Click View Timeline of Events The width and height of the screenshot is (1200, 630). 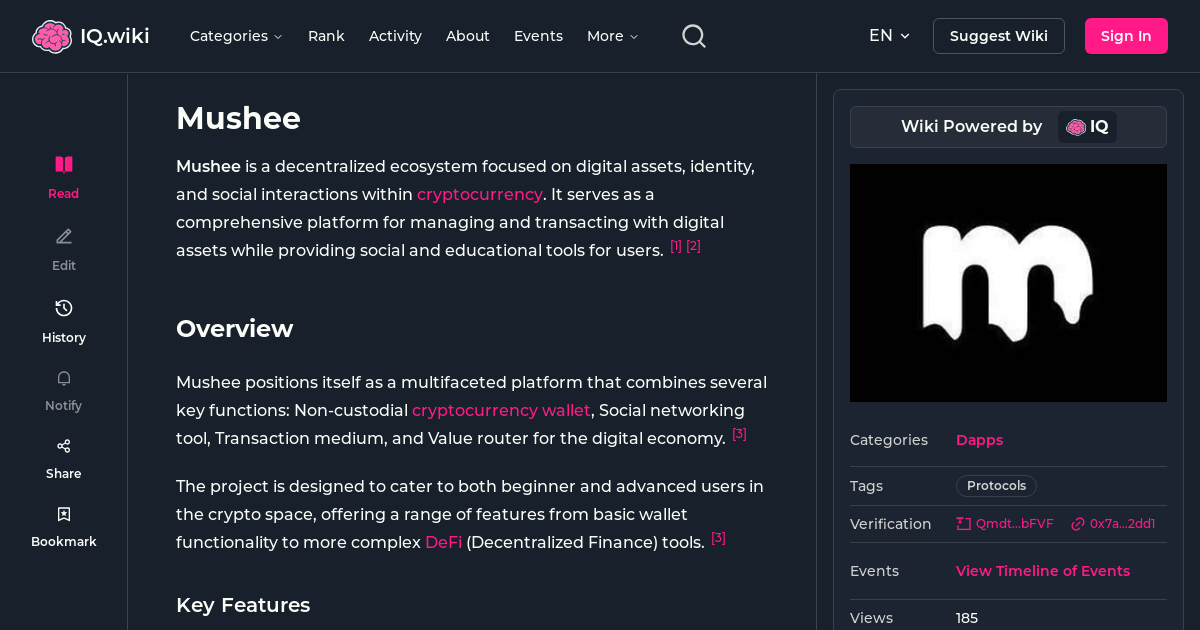click(1042, 570)
